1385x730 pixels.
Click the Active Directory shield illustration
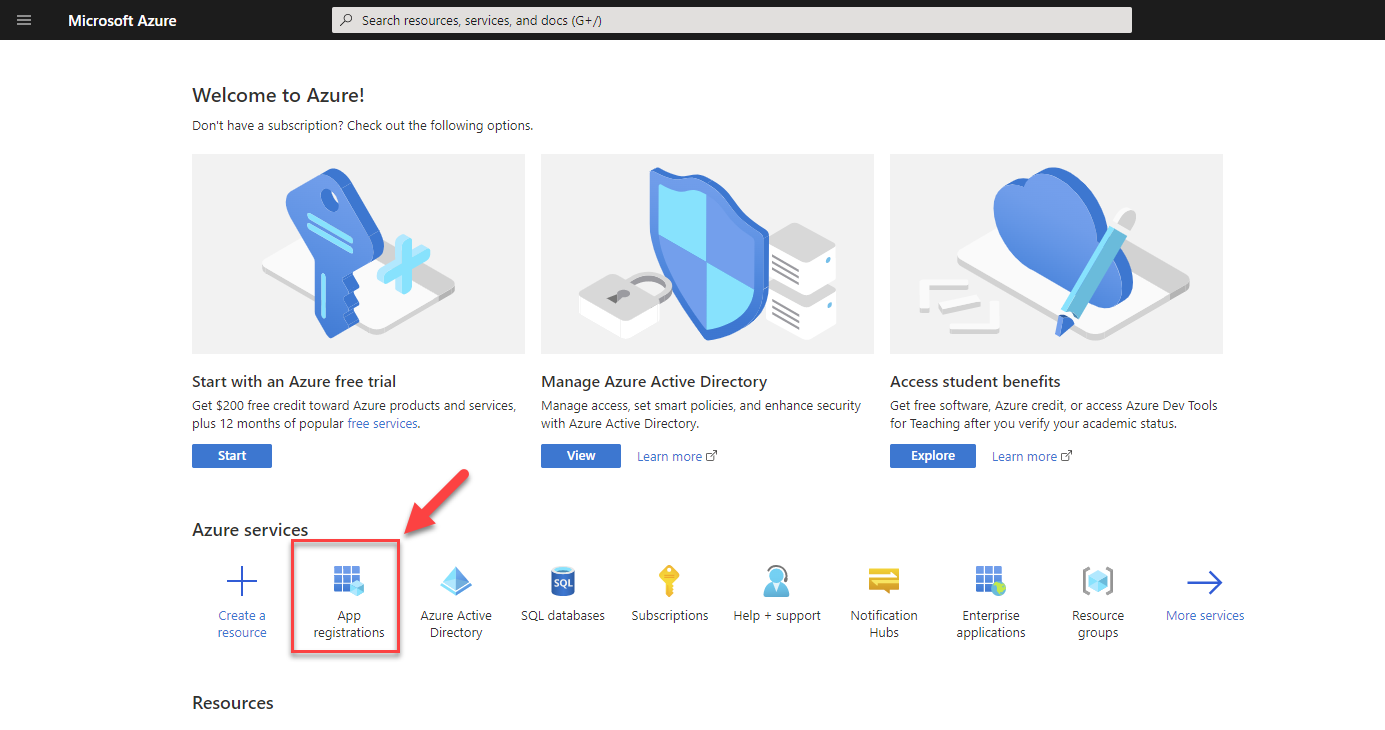point(707,254)
